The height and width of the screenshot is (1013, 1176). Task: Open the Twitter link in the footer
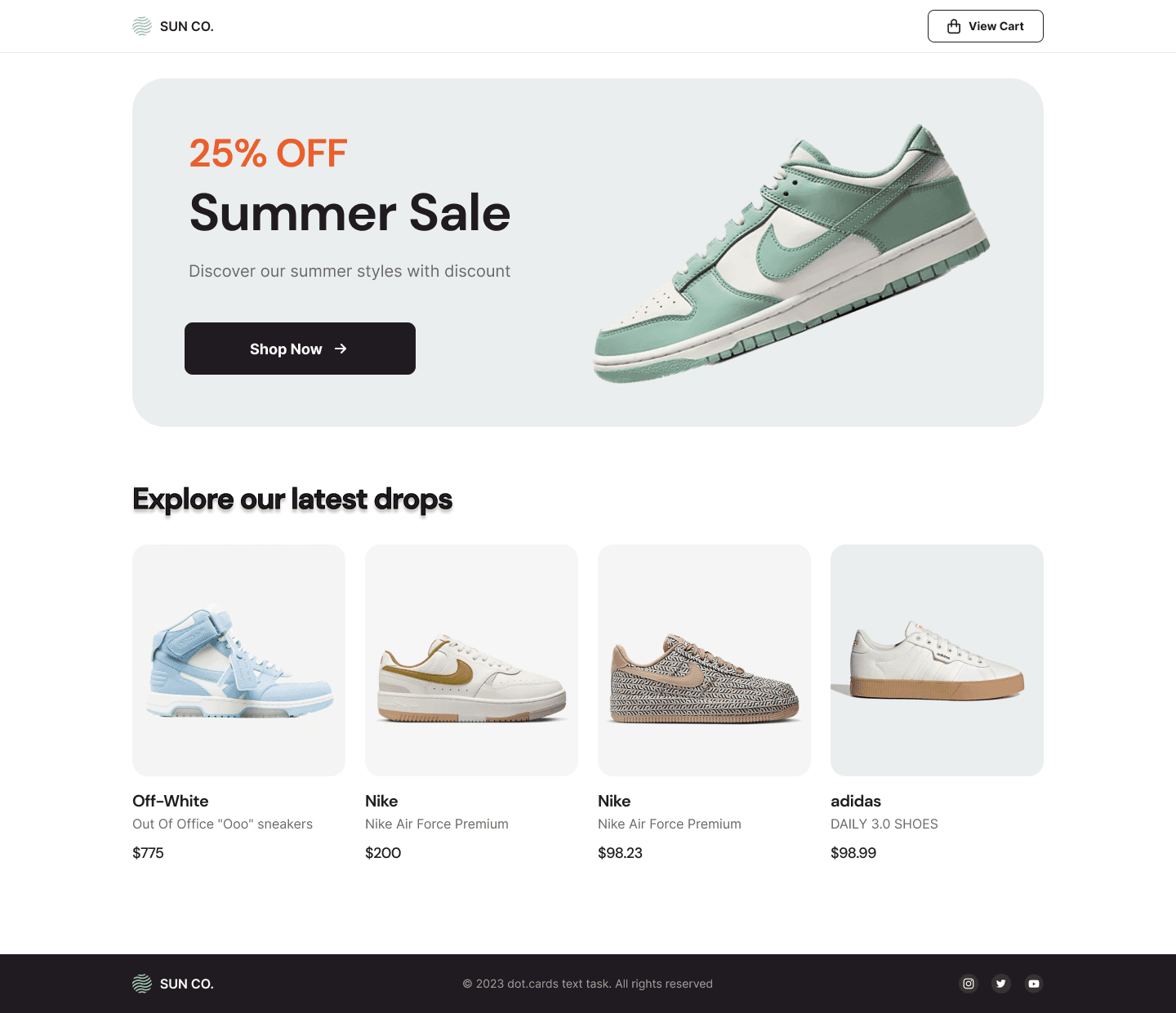1001,984
